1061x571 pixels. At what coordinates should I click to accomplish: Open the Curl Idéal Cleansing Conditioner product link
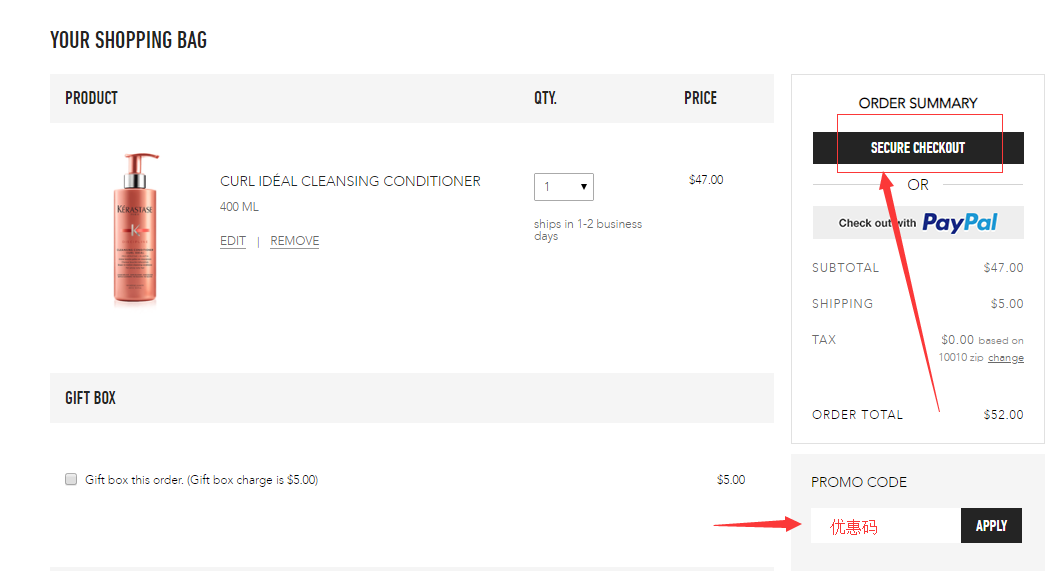(350, 181)
